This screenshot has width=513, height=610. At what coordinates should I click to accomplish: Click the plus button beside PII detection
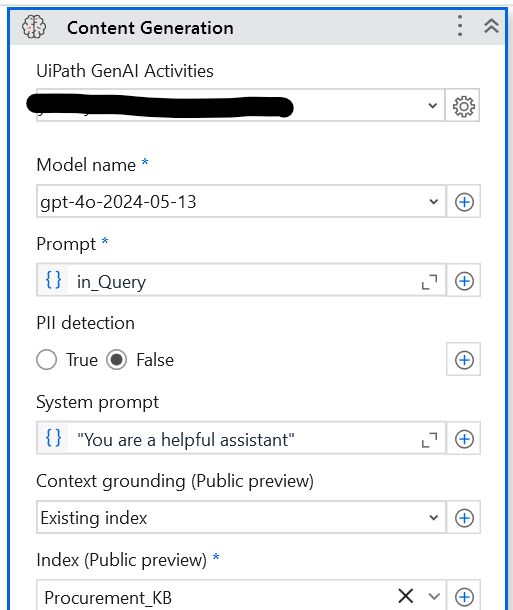(x=464, y=359)
